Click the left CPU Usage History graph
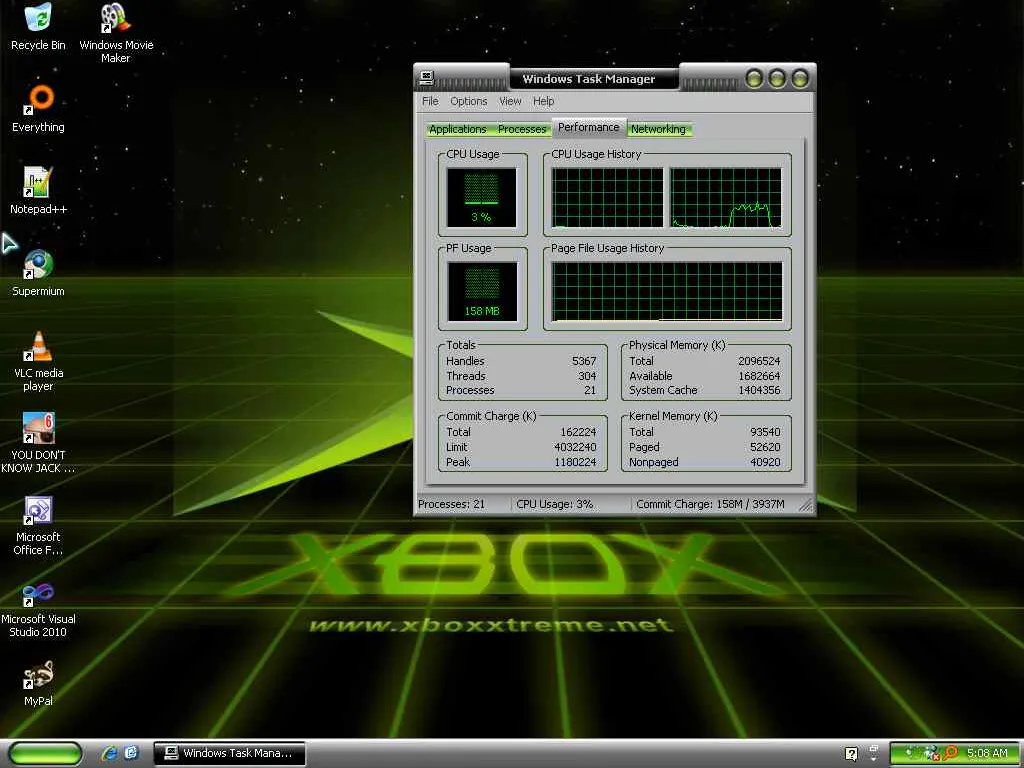Viewport: 1024px width, 768px height. (x=607, y=197)
